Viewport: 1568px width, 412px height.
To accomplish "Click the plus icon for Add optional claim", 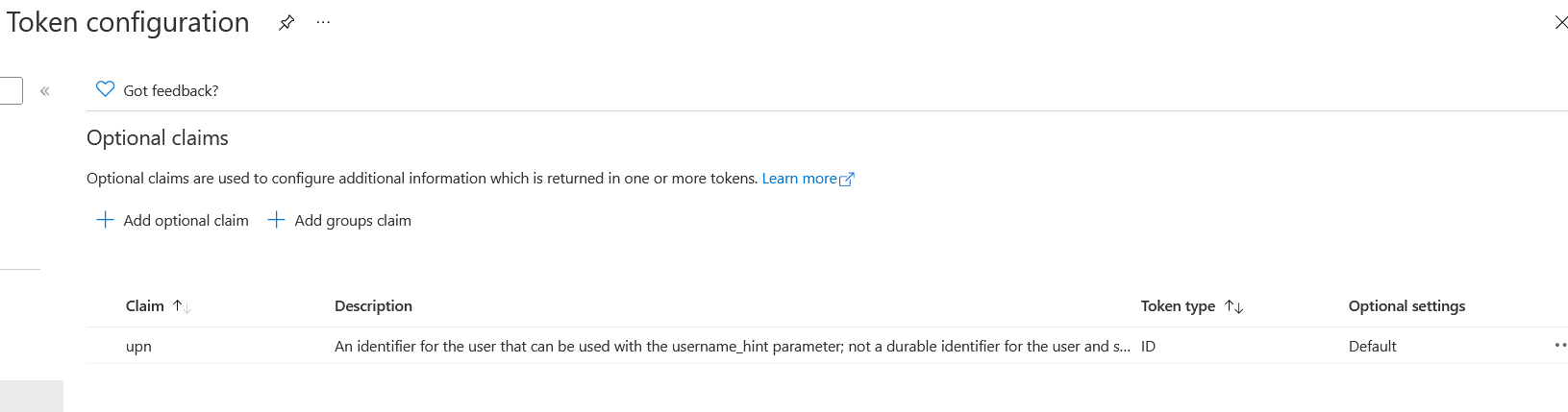I will click(106, 220).
